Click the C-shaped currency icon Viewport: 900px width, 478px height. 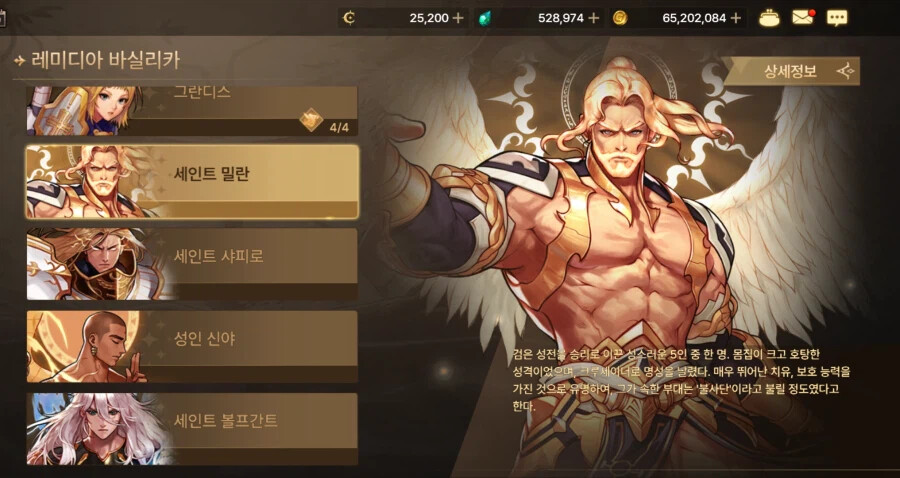348,18
